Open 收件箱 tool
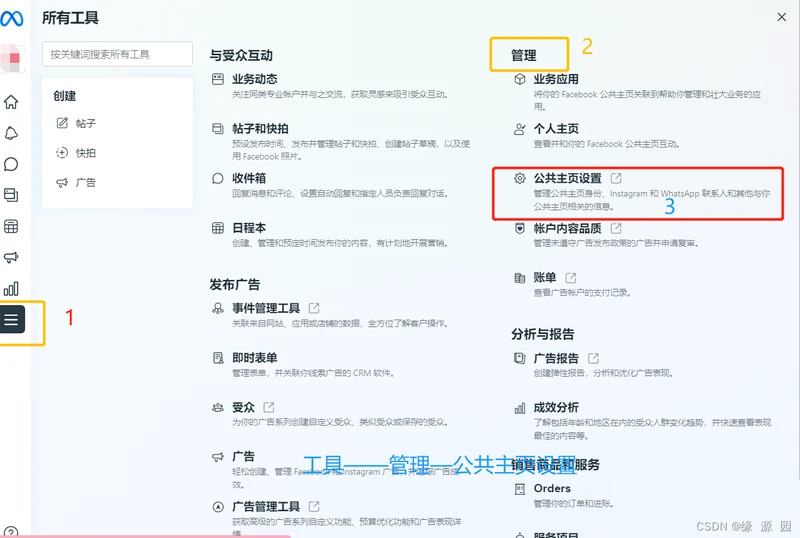This screenshot has height=538, width=800. [249, 178]
